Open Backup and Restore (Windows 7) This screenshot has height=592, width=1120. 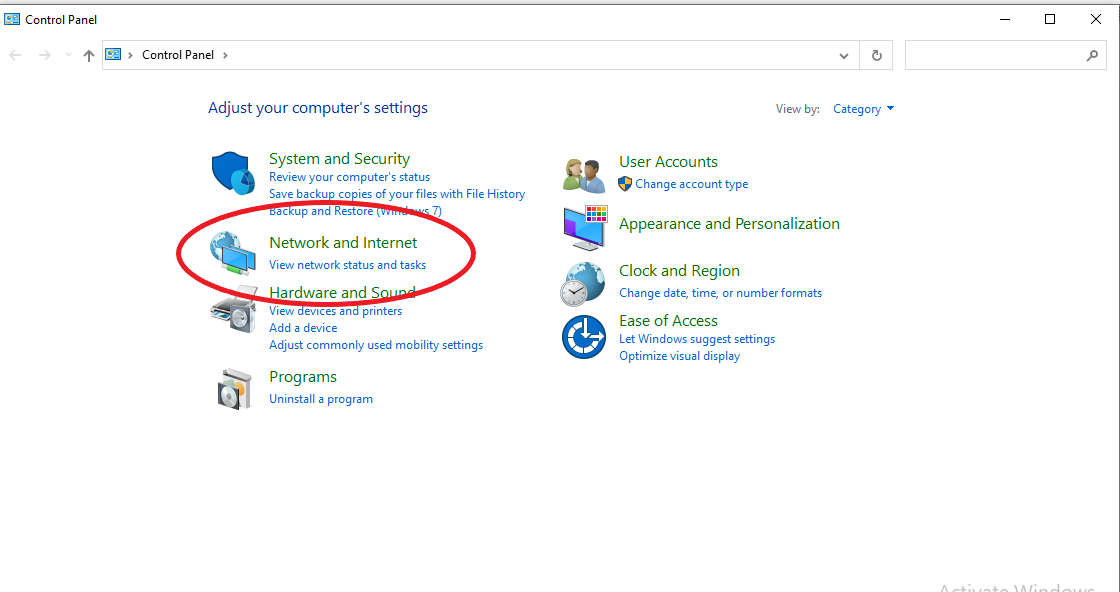(355, 211)
